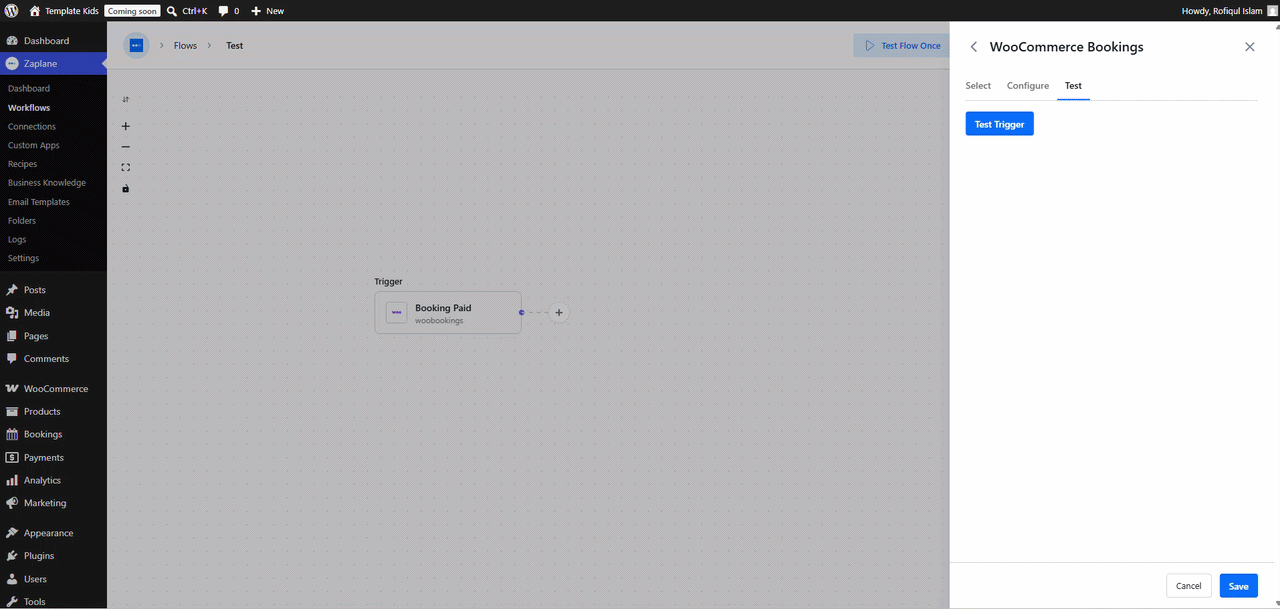The height and width of the screenshot is (609, 1280).
Task: Click the New content button
Action: [267, 10]
